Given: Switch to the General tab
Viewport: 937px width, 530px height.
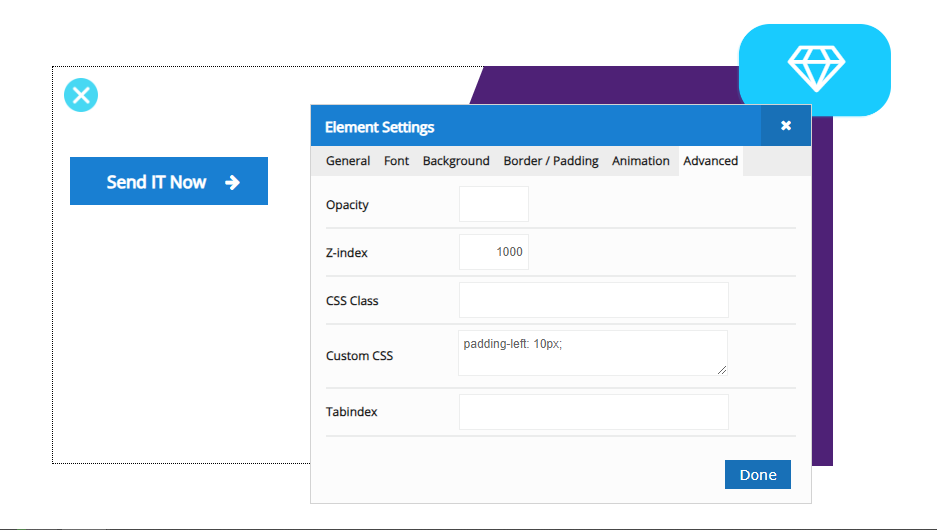Looking at the screenshot, I should tap(348, 161).
